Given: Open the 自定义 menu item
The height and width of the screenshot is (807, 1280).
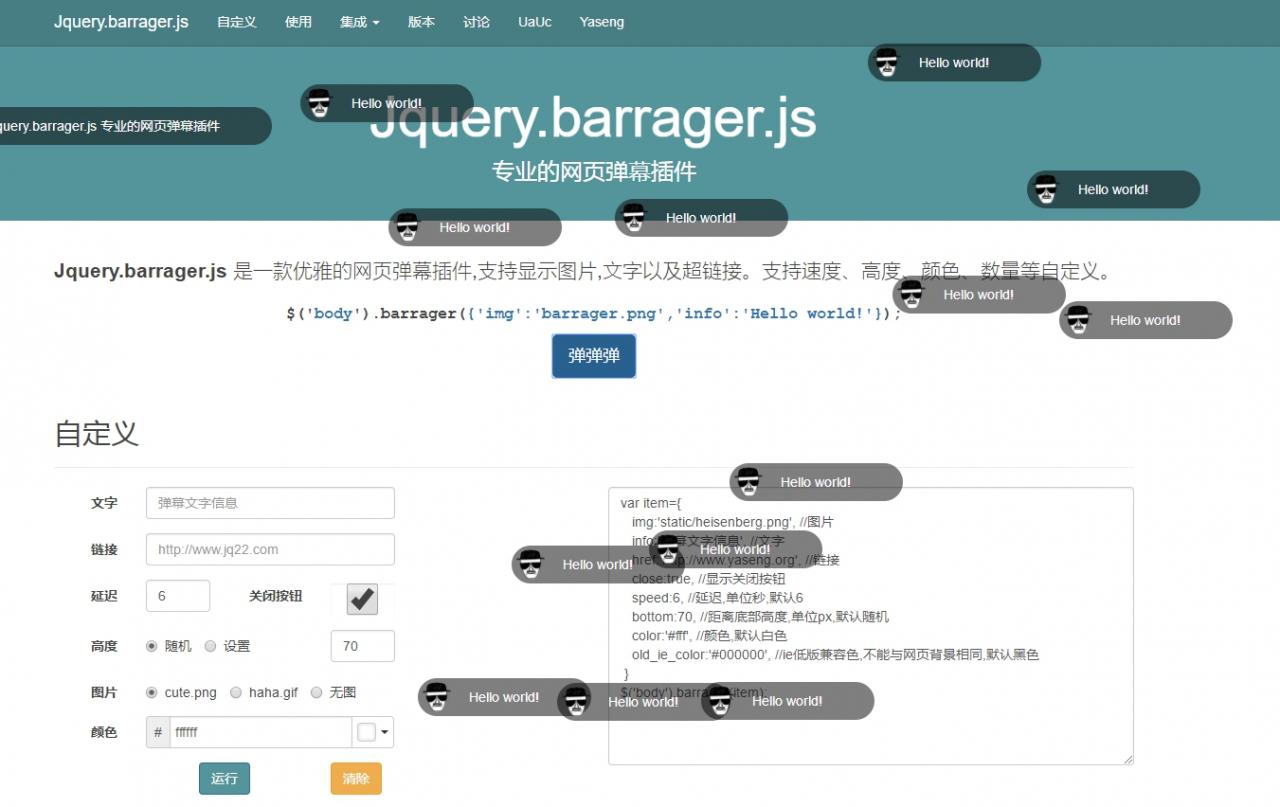Looking at the screenshot, I should pyautogui.click(x=236, y=22).
